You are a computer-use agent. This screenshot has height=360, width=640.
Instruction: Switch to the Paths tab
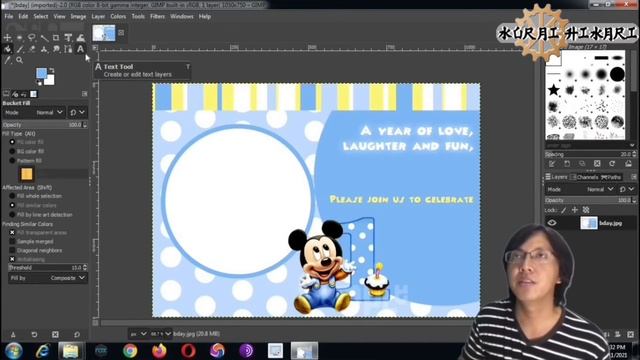pos(611,177)
